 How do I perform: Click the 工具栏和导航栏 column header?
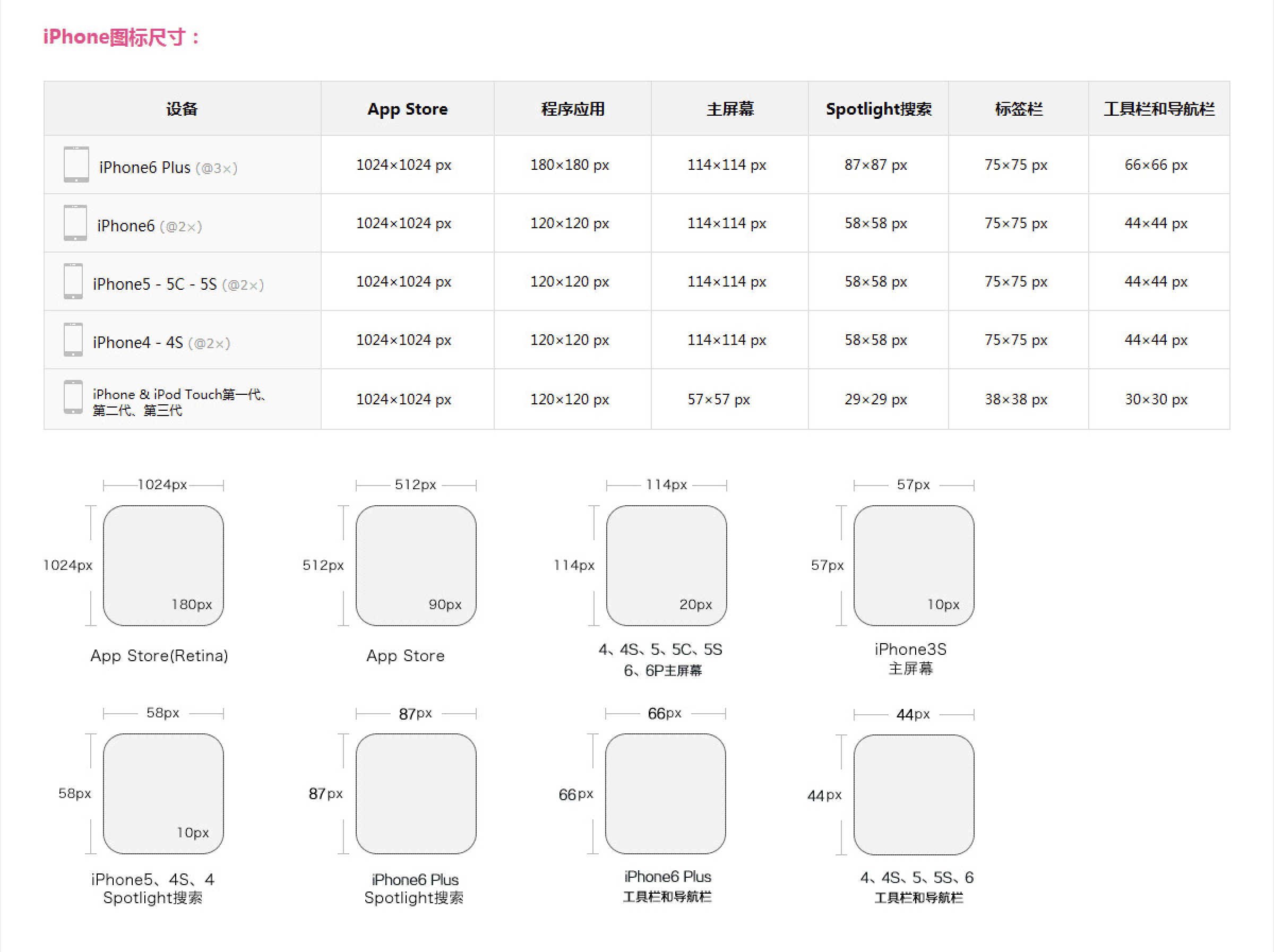(1158, 109)
